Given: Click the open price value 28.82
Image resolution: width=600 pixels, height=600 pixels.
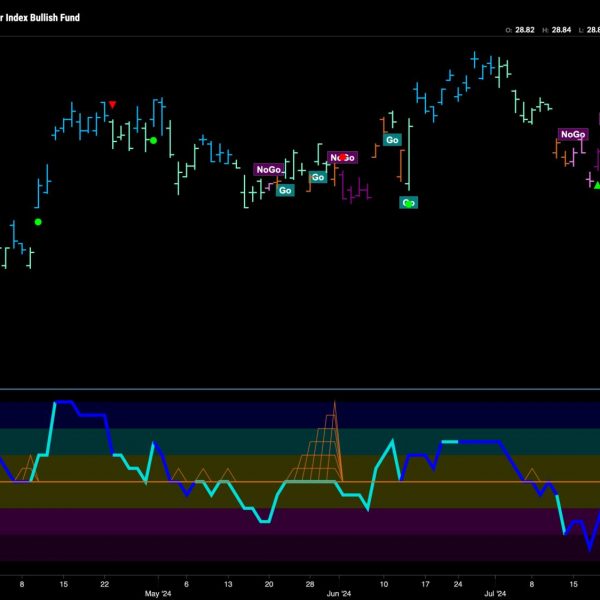Looking at the screenshot, I should [x=525, y=30].
